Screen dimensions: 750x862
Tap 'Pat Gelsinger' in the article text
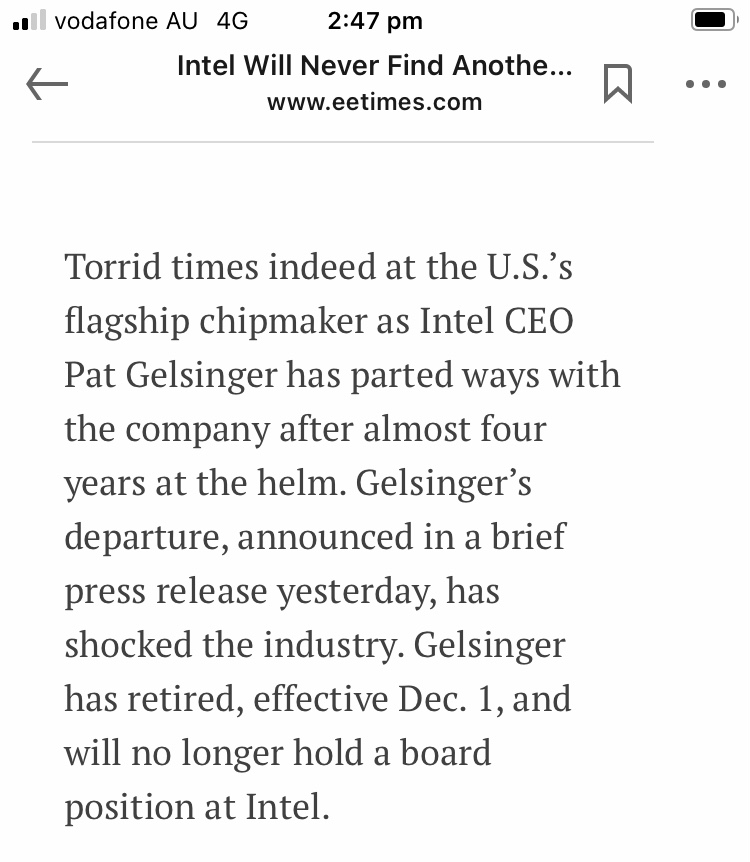[171, 377]
